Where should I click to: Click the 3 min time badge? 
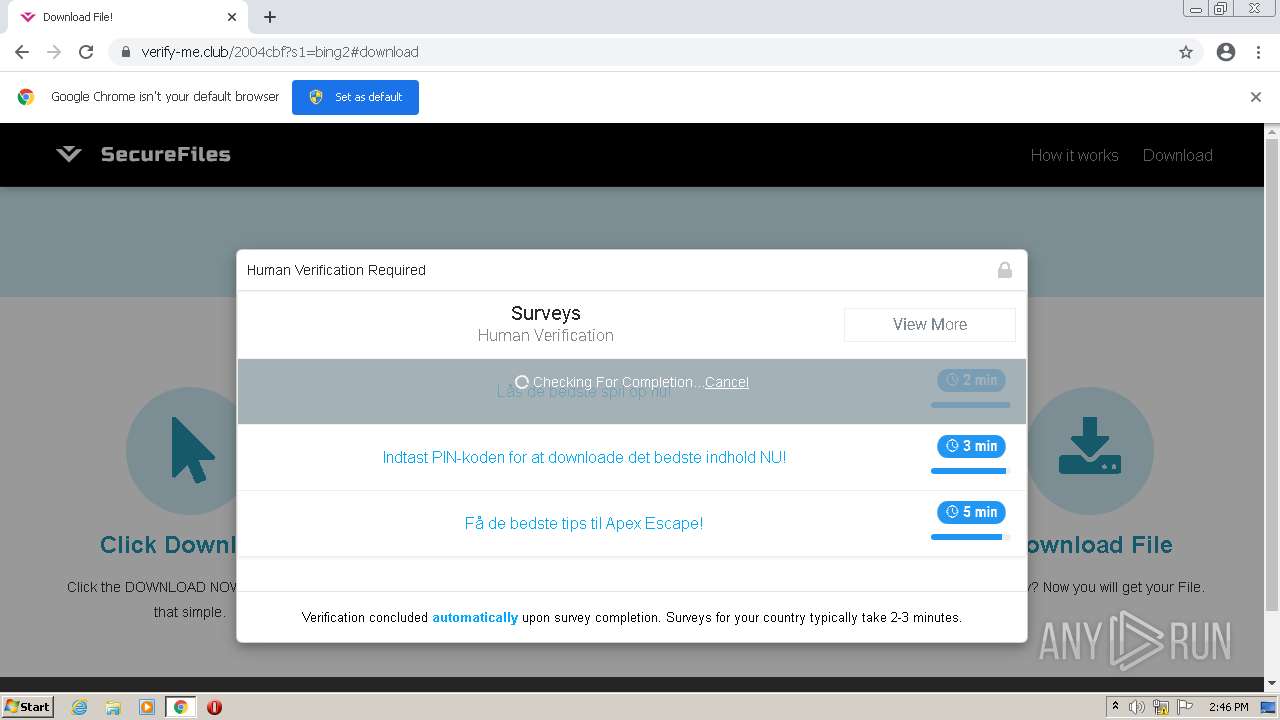(970, 446)
